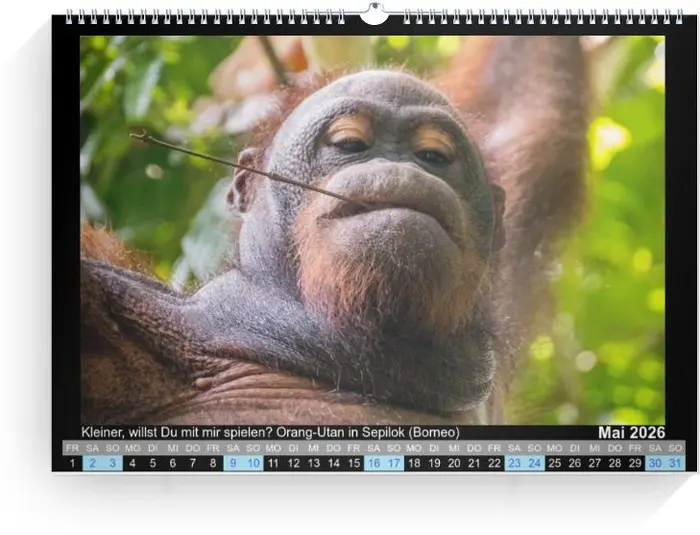
Task: Select highlighted Saturday day 16
Action: coord(374,463)
